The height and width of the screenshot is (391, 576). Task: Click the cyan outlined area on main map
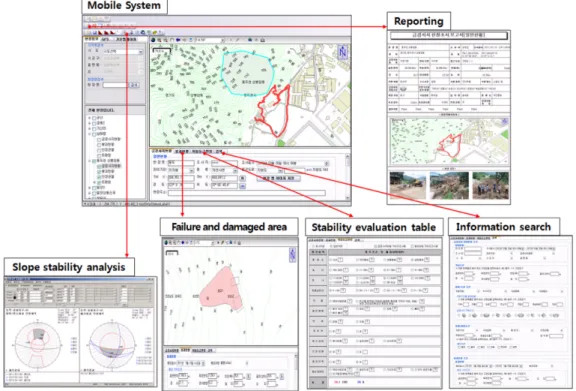pyautogui.click(x=247, y=73)
